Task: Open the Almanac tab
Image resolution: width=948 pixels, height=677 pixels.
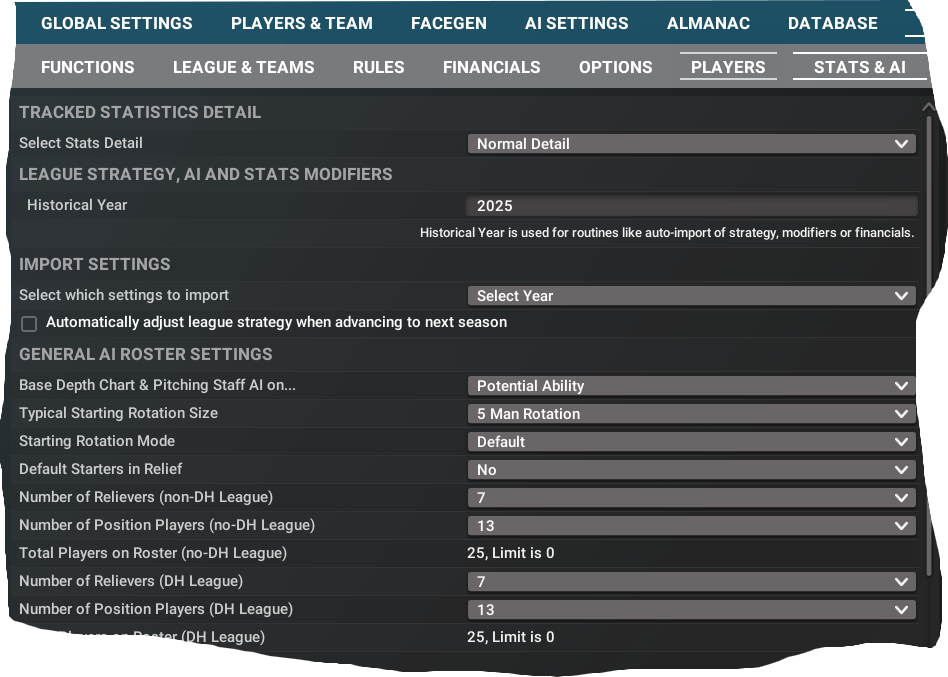Action: click(708, 23)
